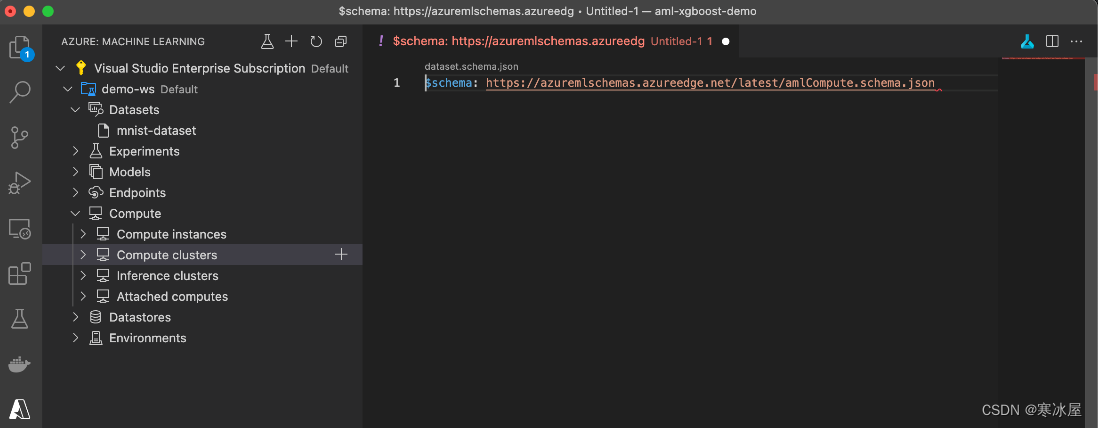Expand the Datastores chevron
The height and width of the screenshot is (428, 1098).
coord(76,317)
